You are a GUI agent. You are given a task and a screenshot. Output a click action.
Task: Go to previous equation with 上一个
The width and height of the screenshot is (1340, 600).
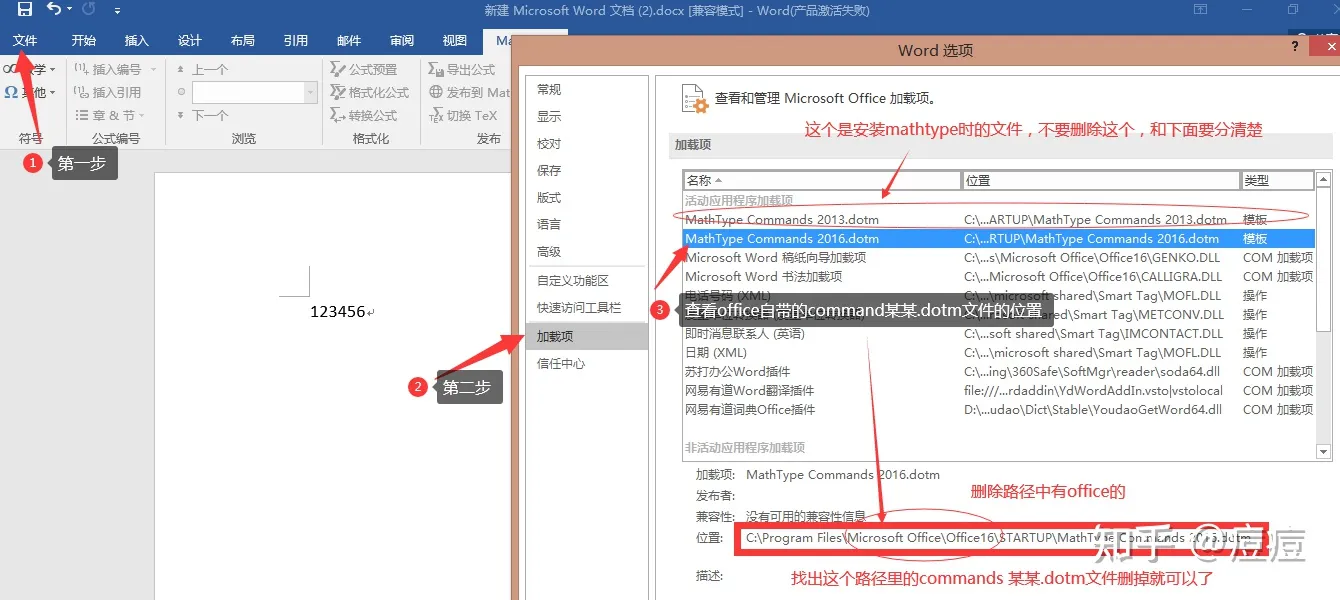click(202, 69)
